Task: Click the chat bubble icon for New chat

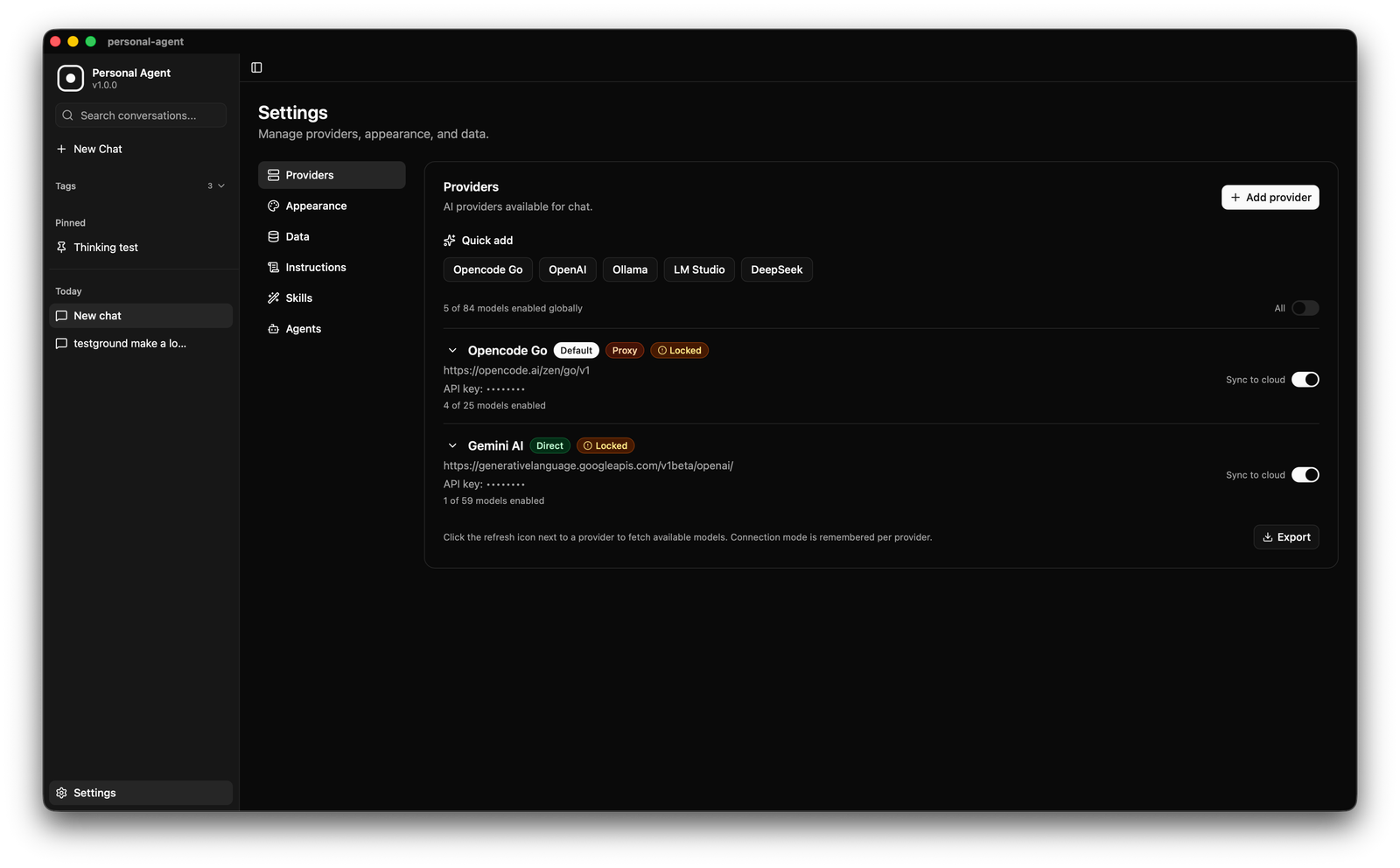Action: click(61, 316)
